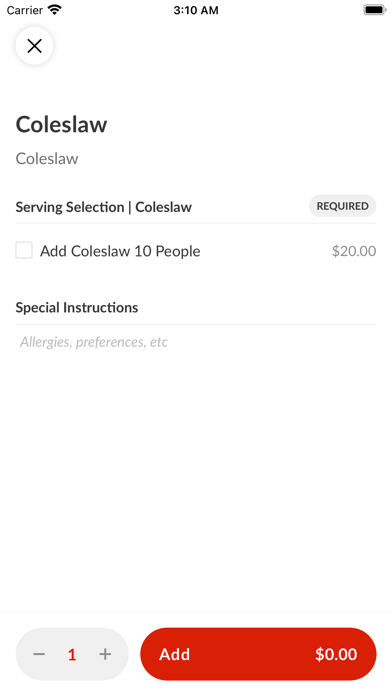Viewport: 392px width, 696px height.
Task: Check the Add Coleslaw 10 People checkbox
Action: click(24, 250)
